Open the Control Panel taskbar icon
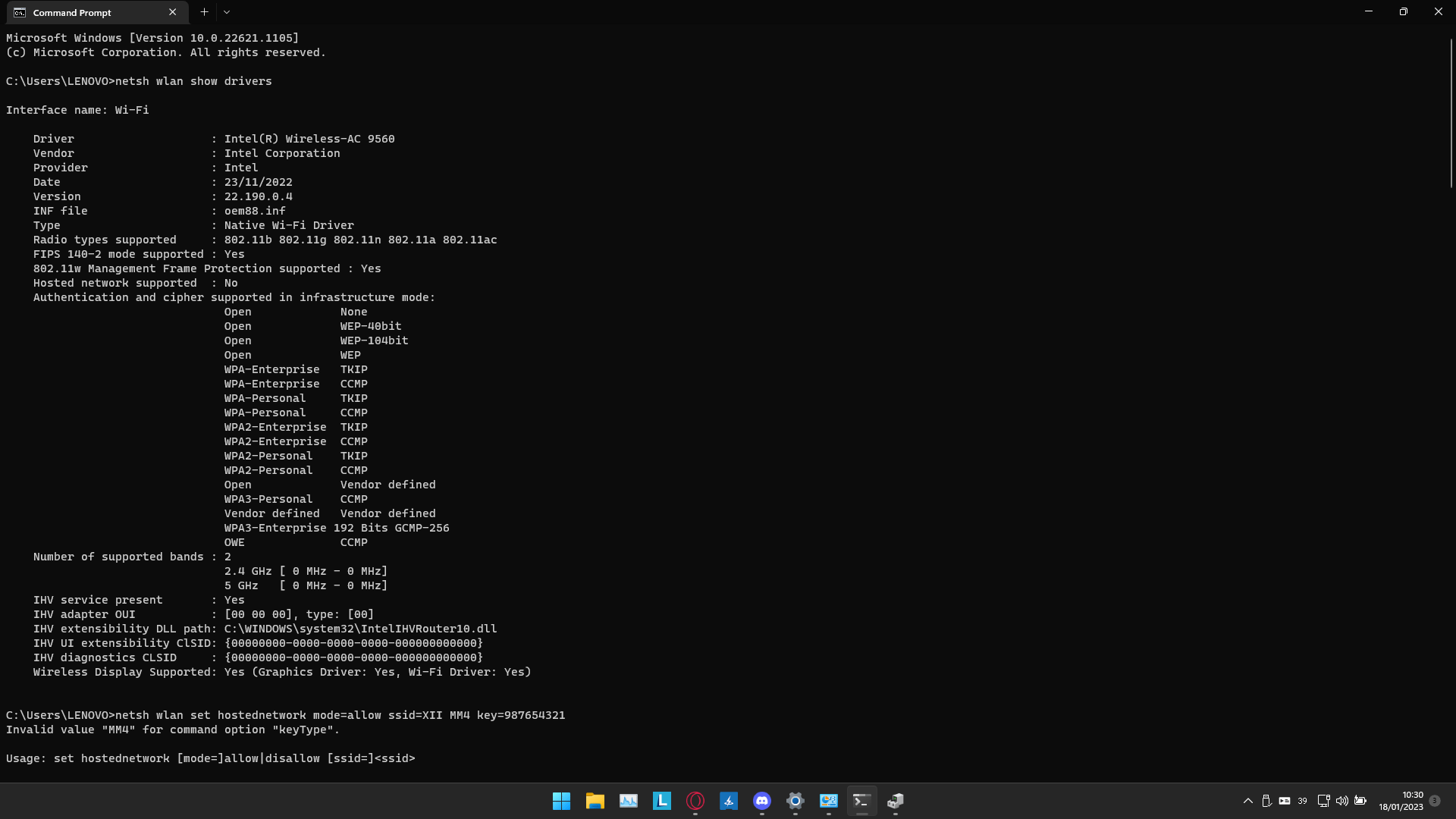Viewport: 1456px width, 819px height. pos(829,801)
